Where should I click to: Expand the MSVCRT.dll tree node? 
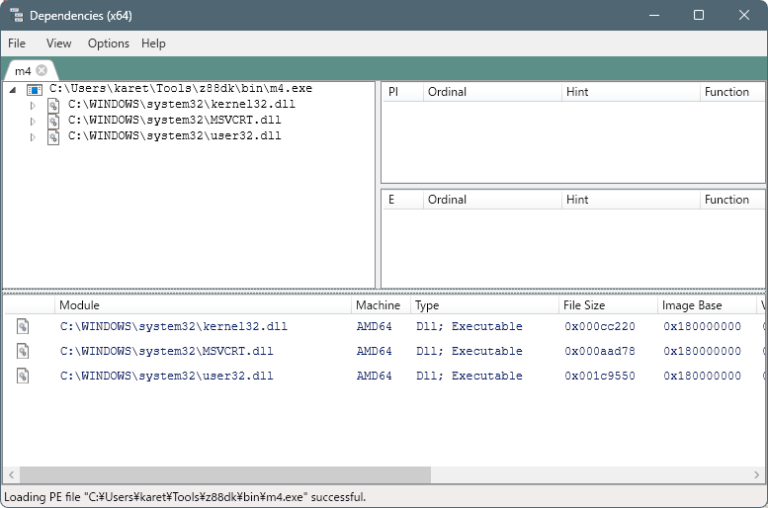point(32,121)
